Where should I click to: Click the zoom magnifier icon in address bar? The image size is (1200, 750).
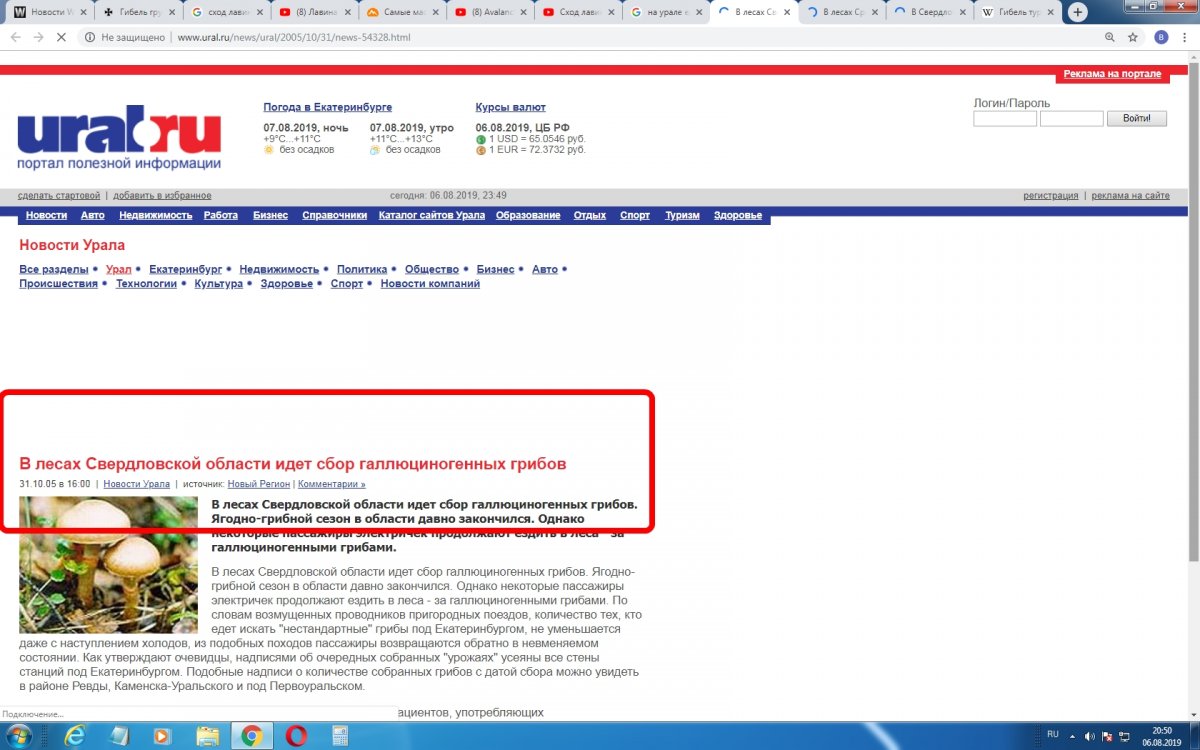[1110, 37]
